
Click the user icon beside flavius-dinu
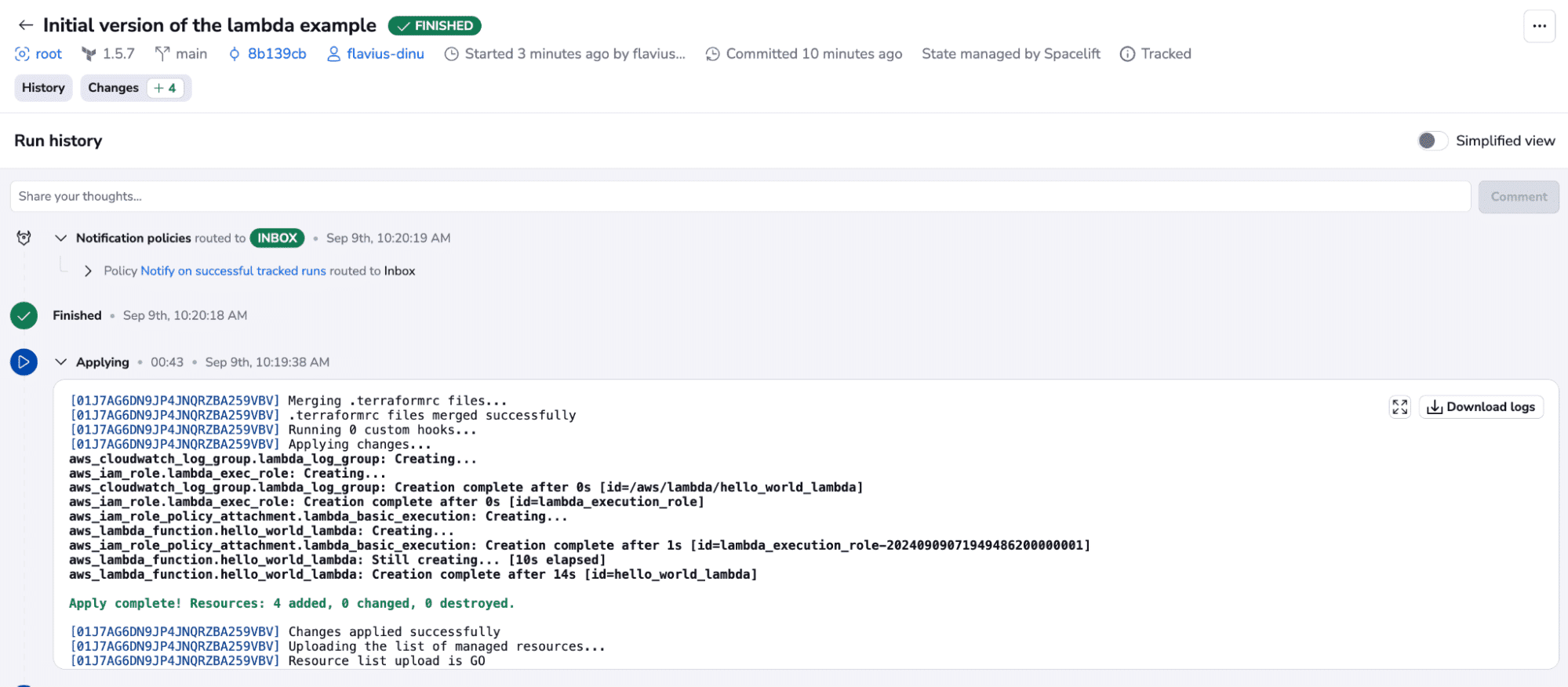[x=333, y=54]
